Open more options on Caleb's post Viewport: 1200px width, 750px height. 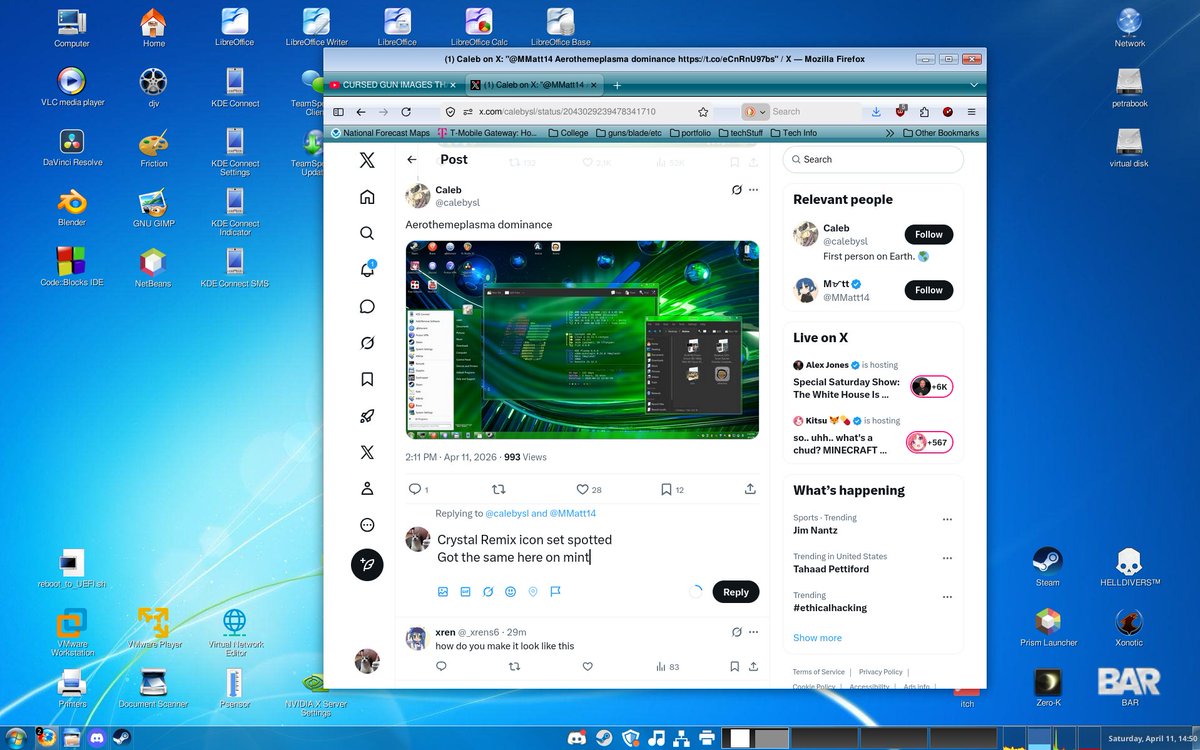coord(754,189)
